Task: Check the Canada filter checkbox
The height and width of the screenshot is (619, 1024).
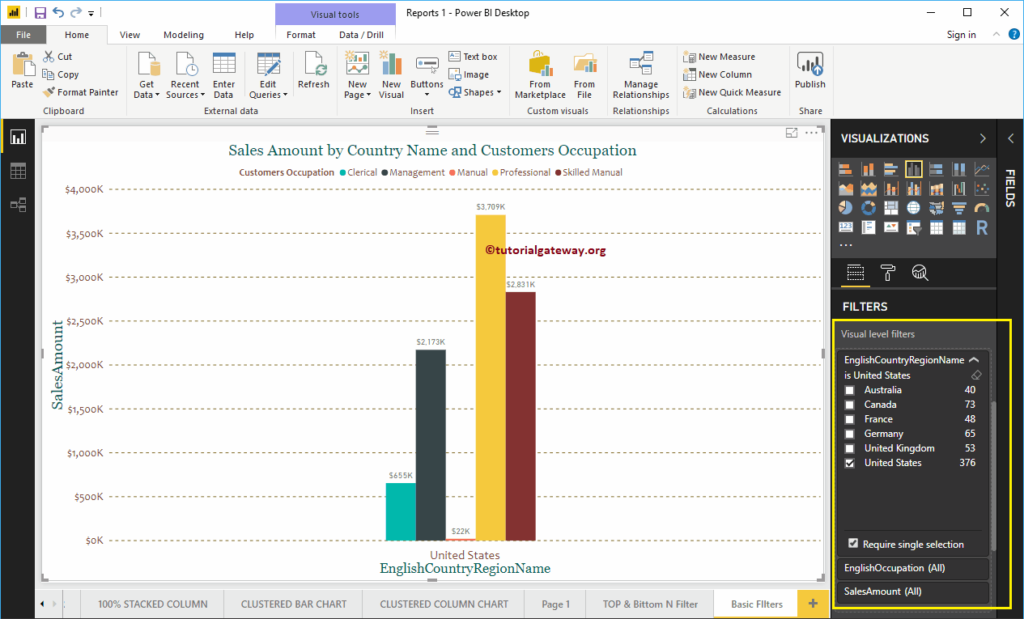Action: point(850,405)
